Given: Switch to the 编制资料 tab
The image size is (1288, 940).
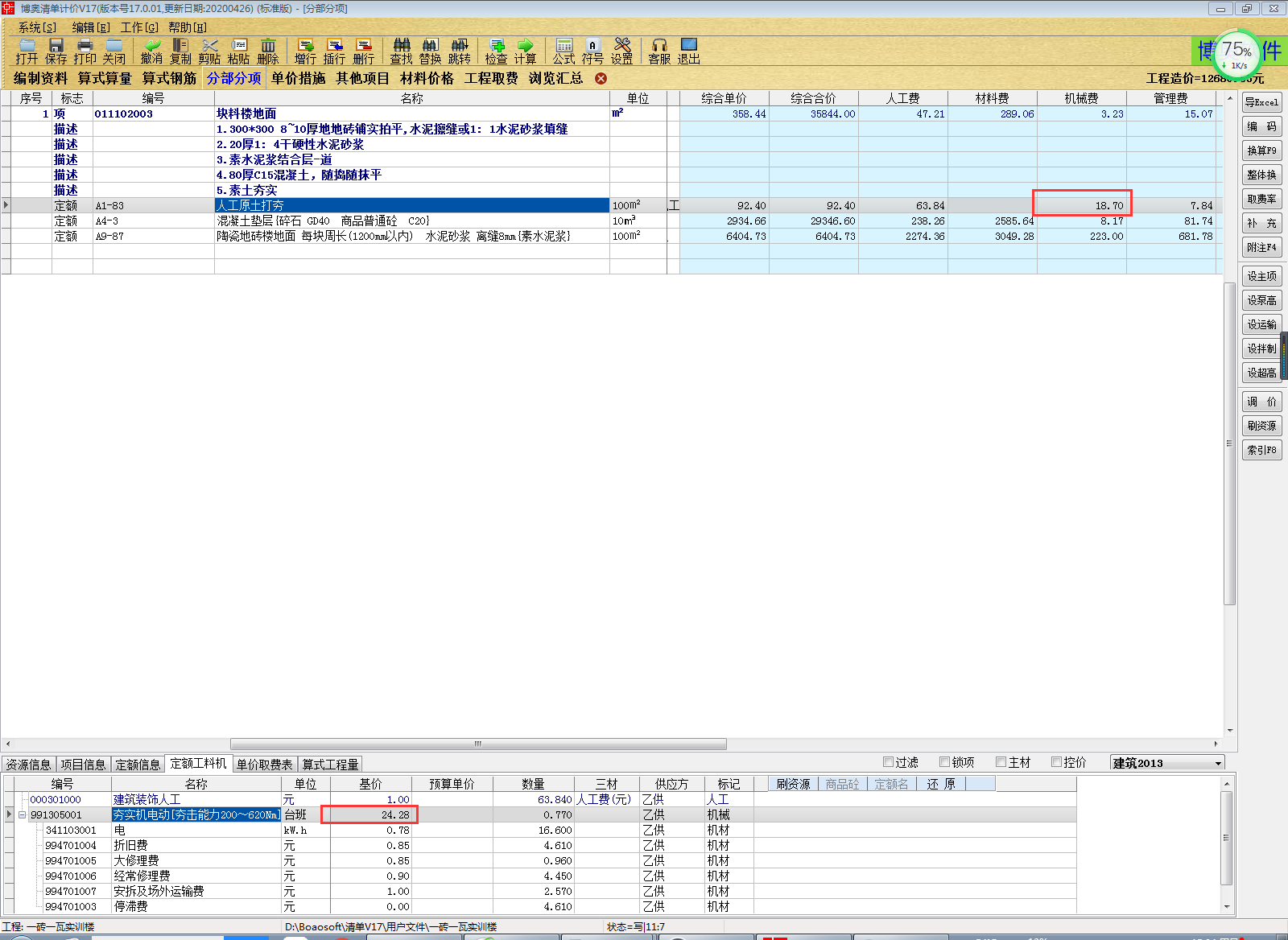Looking at the screenshot, I should (40, 78).
